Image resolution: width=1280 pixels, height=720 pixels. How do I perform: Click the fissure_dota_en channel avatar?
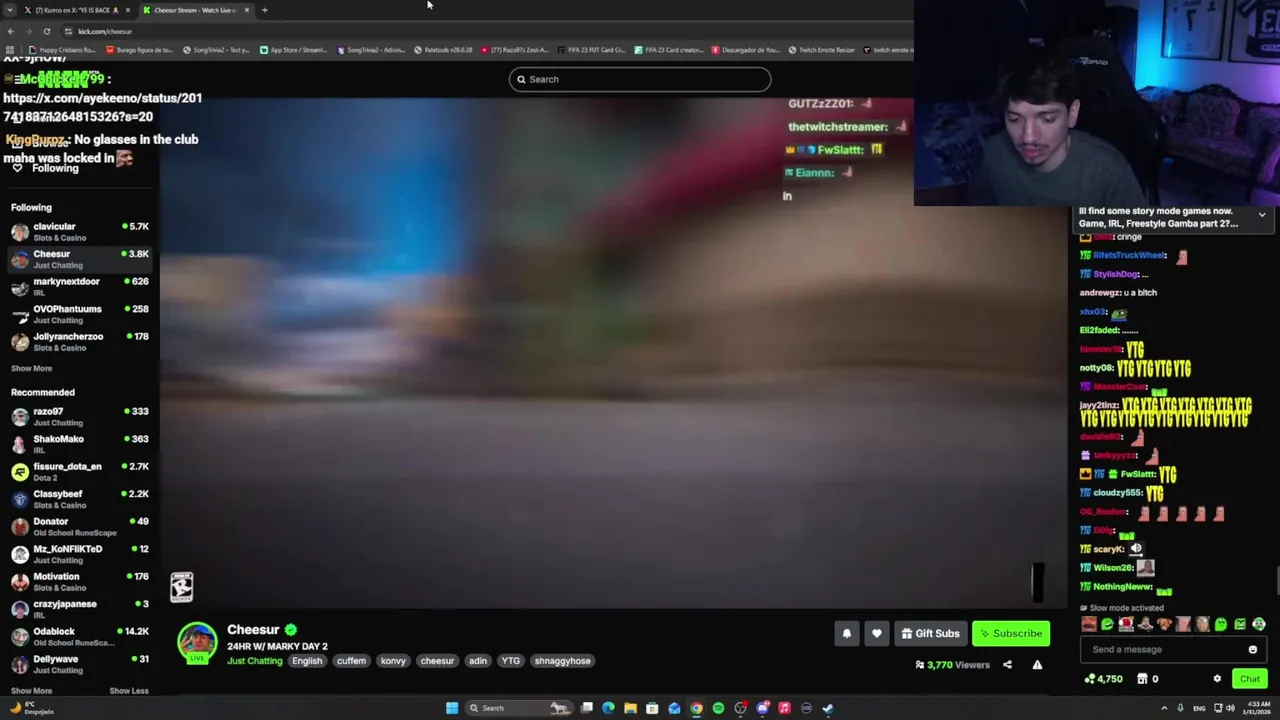pyautogui.click(x=20, y=472)
